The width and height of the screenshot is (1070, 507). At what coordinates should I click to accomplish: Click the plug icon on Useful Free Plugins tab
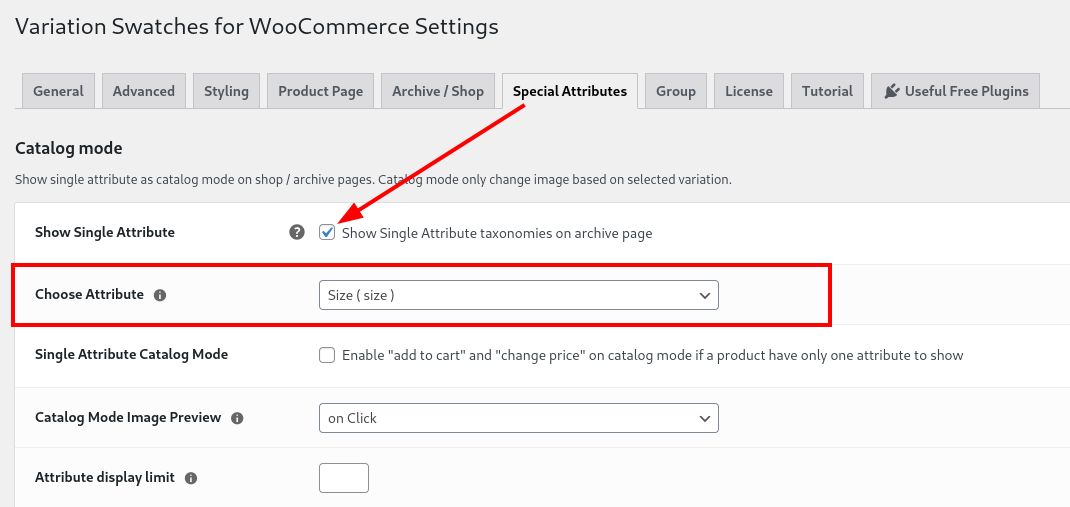tap(891, 91)
